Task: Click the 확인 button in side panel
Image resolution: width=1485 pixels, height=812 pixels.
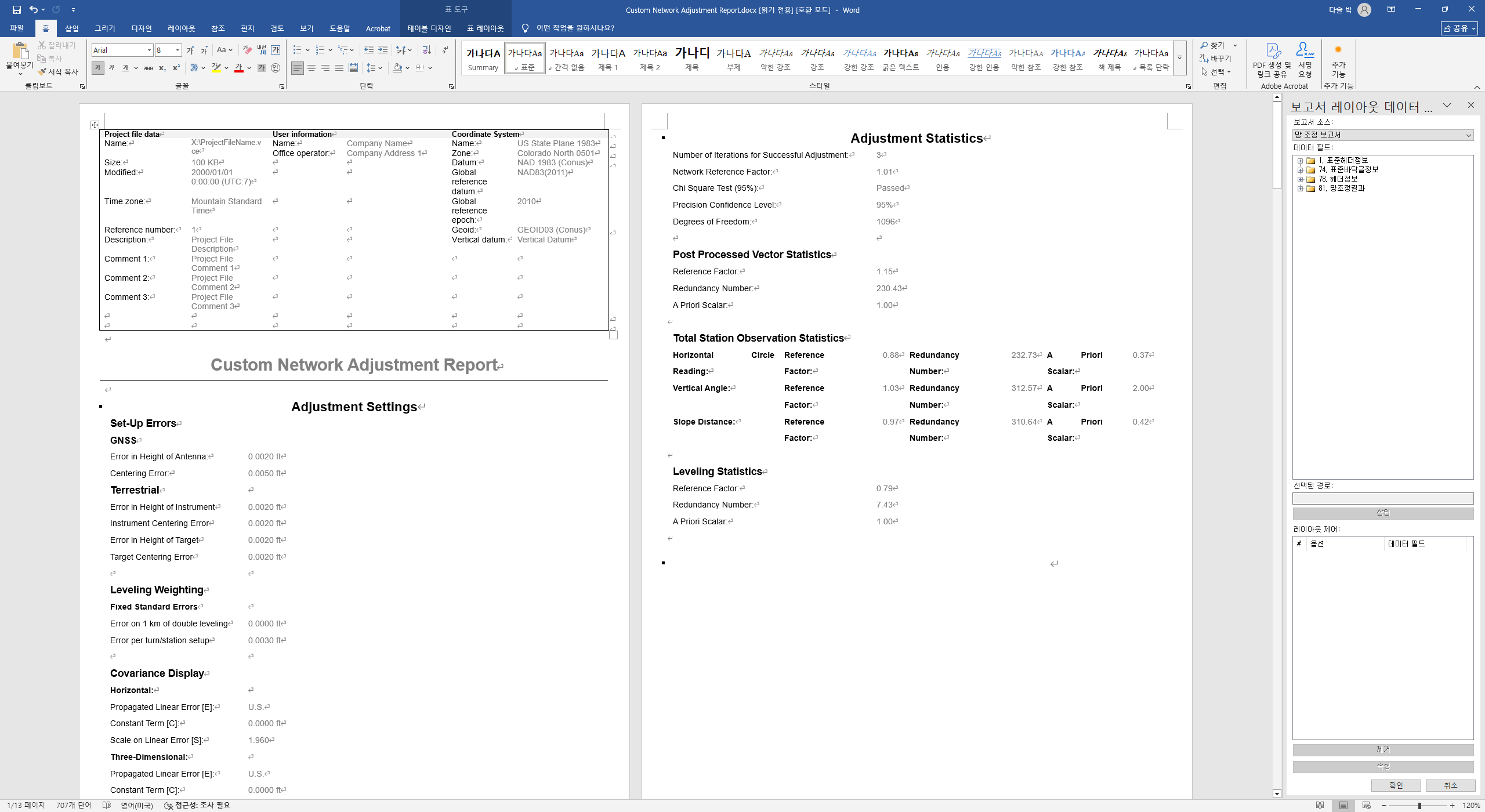Action: coord(1396,785)
